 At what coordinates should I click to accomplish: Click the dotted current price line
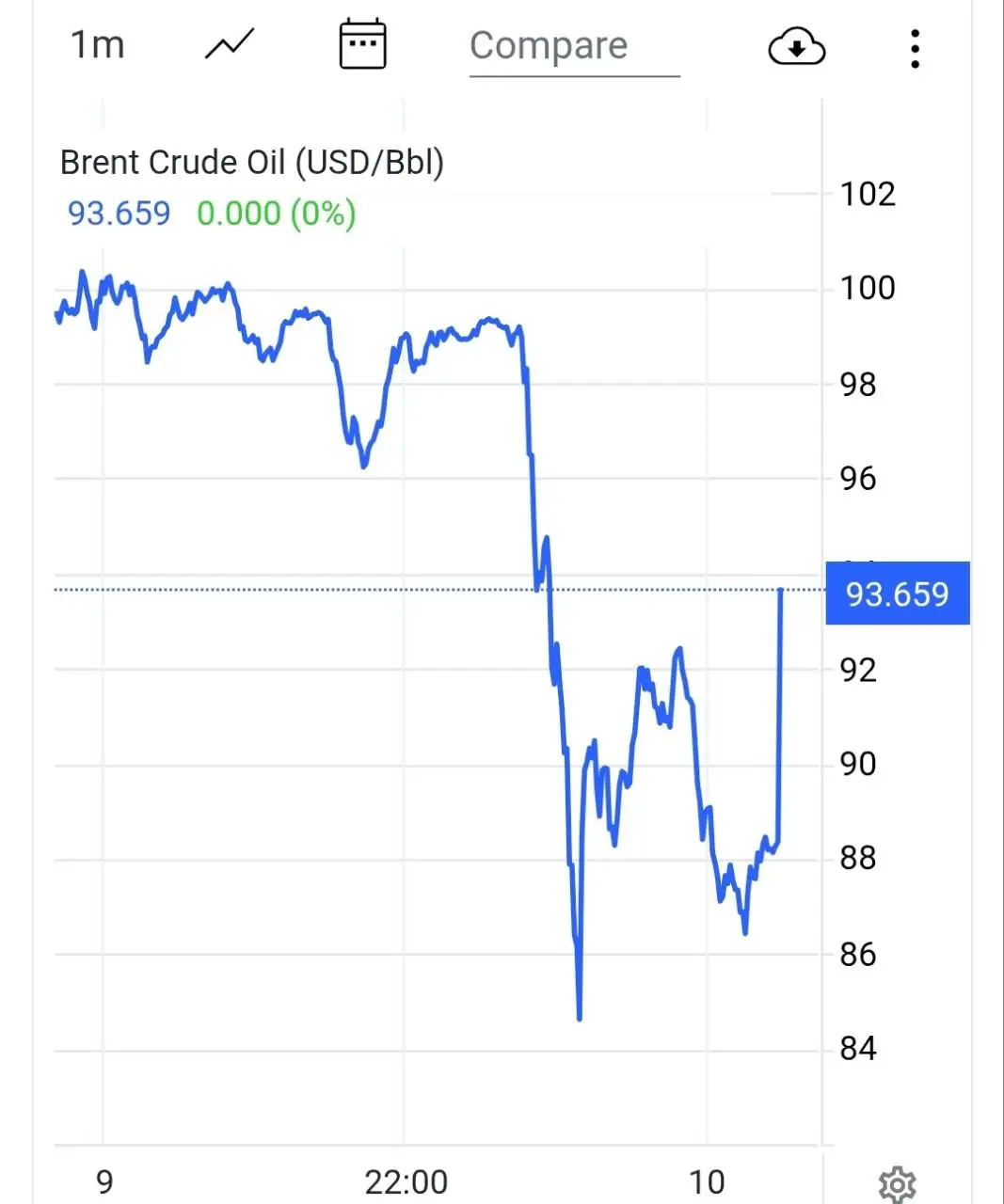[x=282, y=590]
